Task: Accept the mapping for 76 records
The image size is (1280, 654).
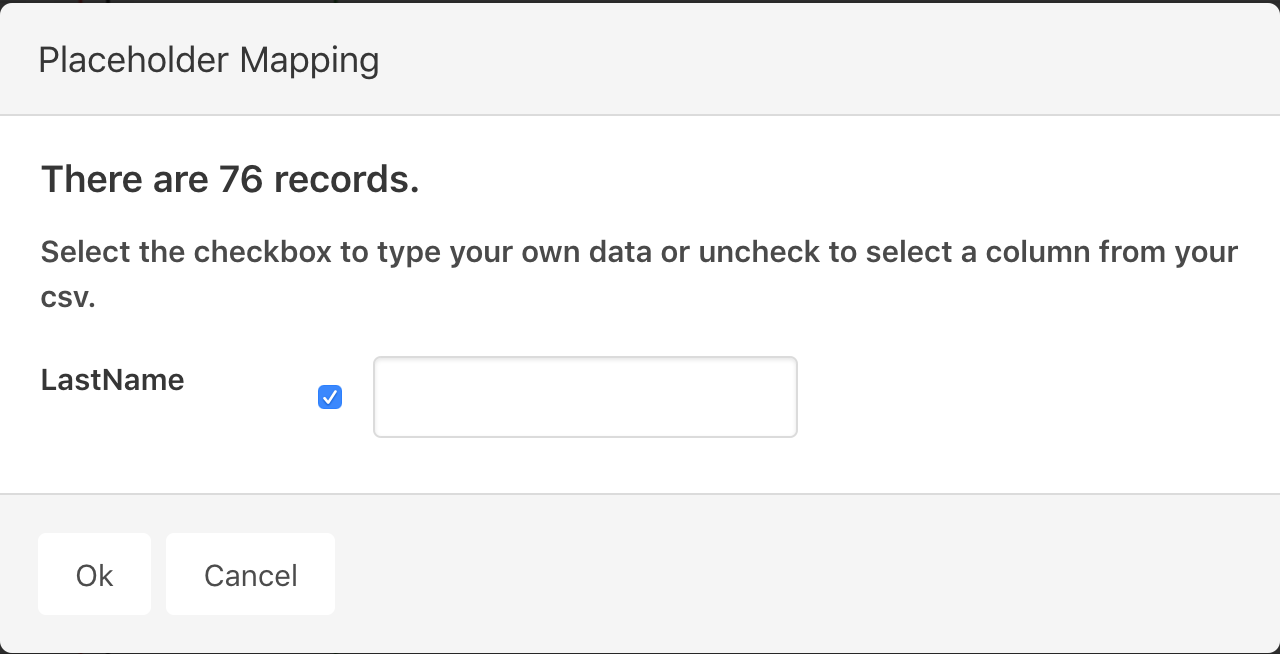Action: click(x=94, y=575)
